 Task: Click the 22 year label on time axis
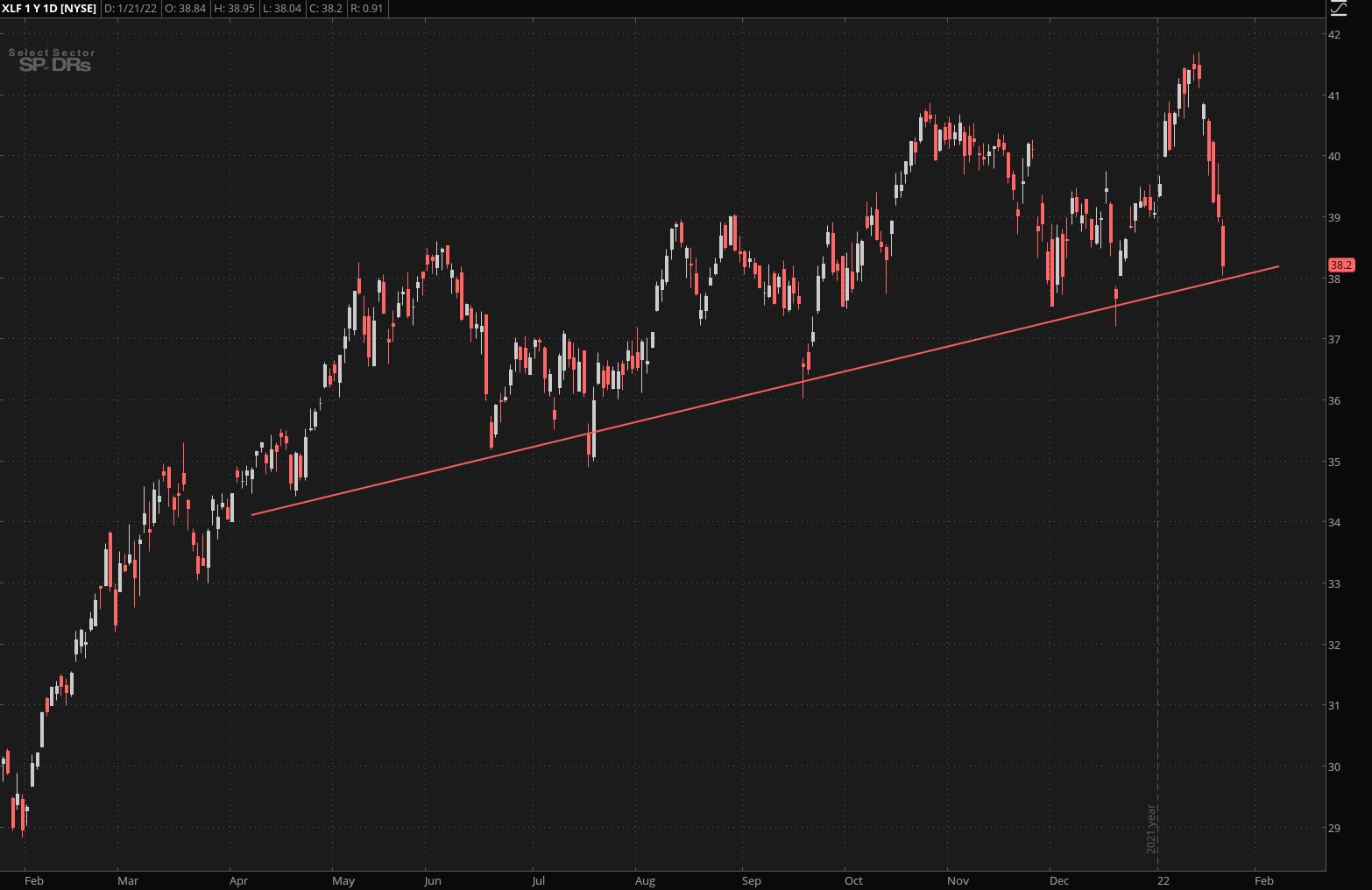click(x=1163, y=880)
